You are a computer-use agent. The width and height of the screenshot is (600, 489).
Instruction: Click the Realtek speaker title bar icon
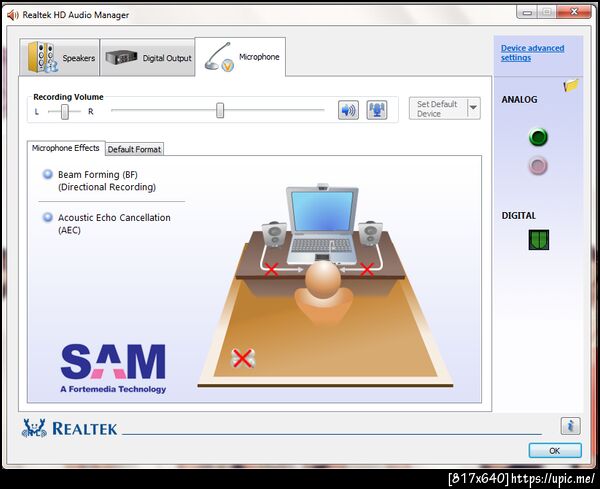pos(13,15)
